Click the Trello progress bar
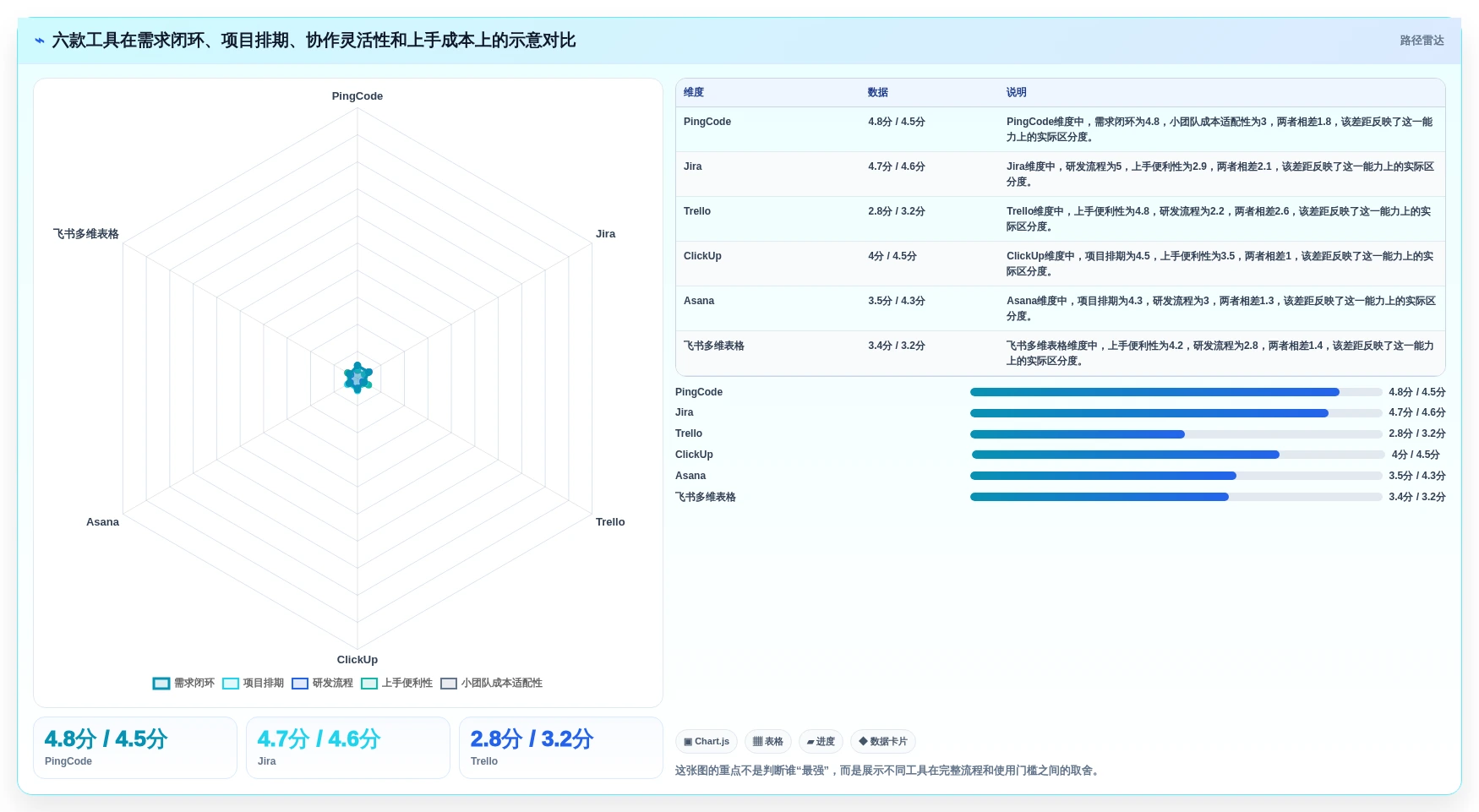The height and width of the screenshot is (812, 1479). (x=1176, y=434)
